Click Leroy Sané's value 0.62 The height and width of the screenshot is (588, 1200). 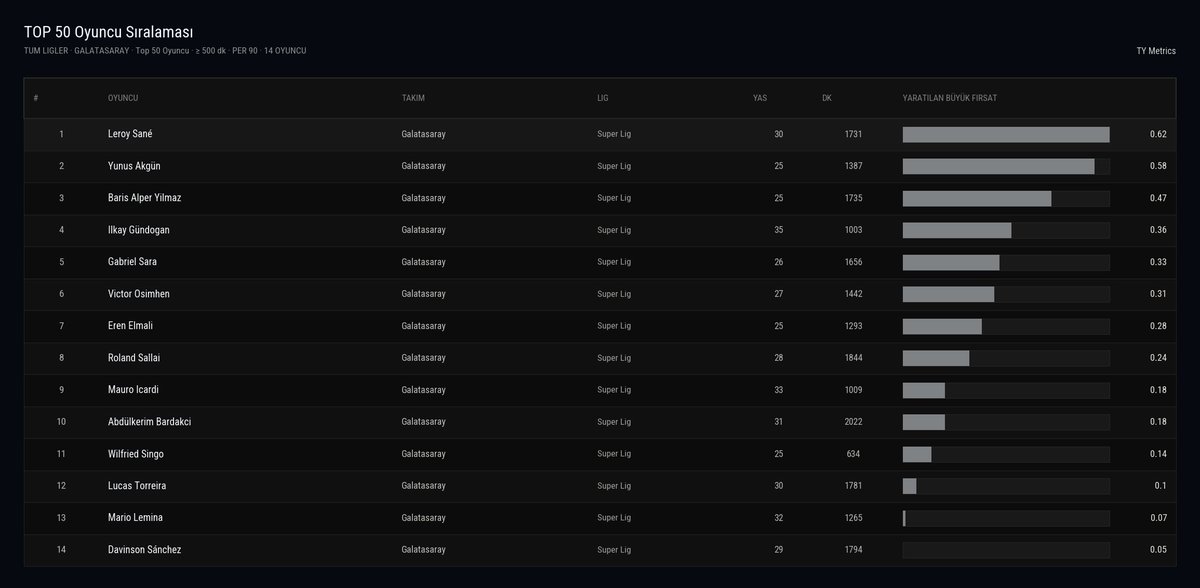pyautogui.click(x=1158, y=134)
